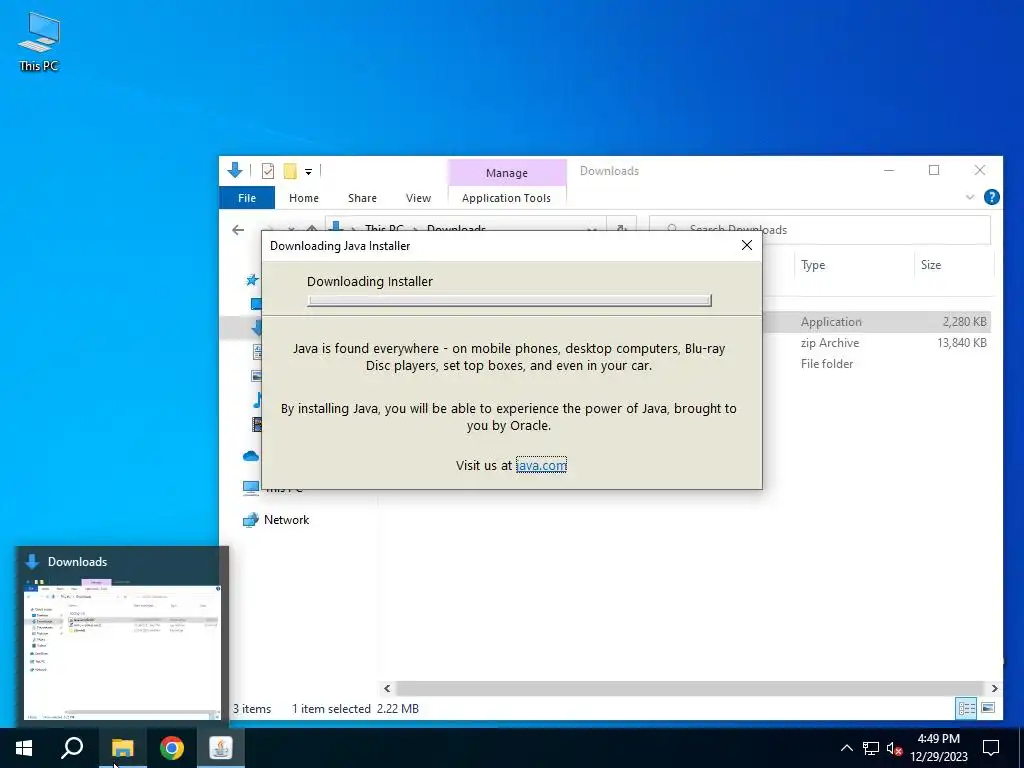
Task: Open taskbar search magnifier
Action: (x=72, y=748)
